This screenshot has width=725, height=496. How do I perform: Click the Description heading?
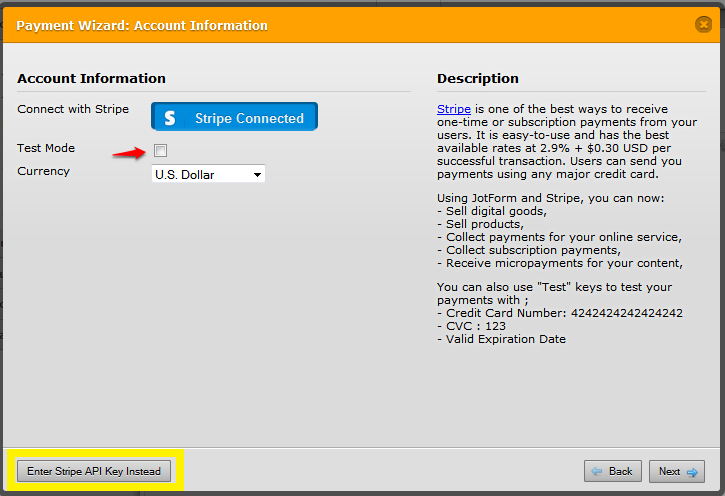[x=478, y=79]
